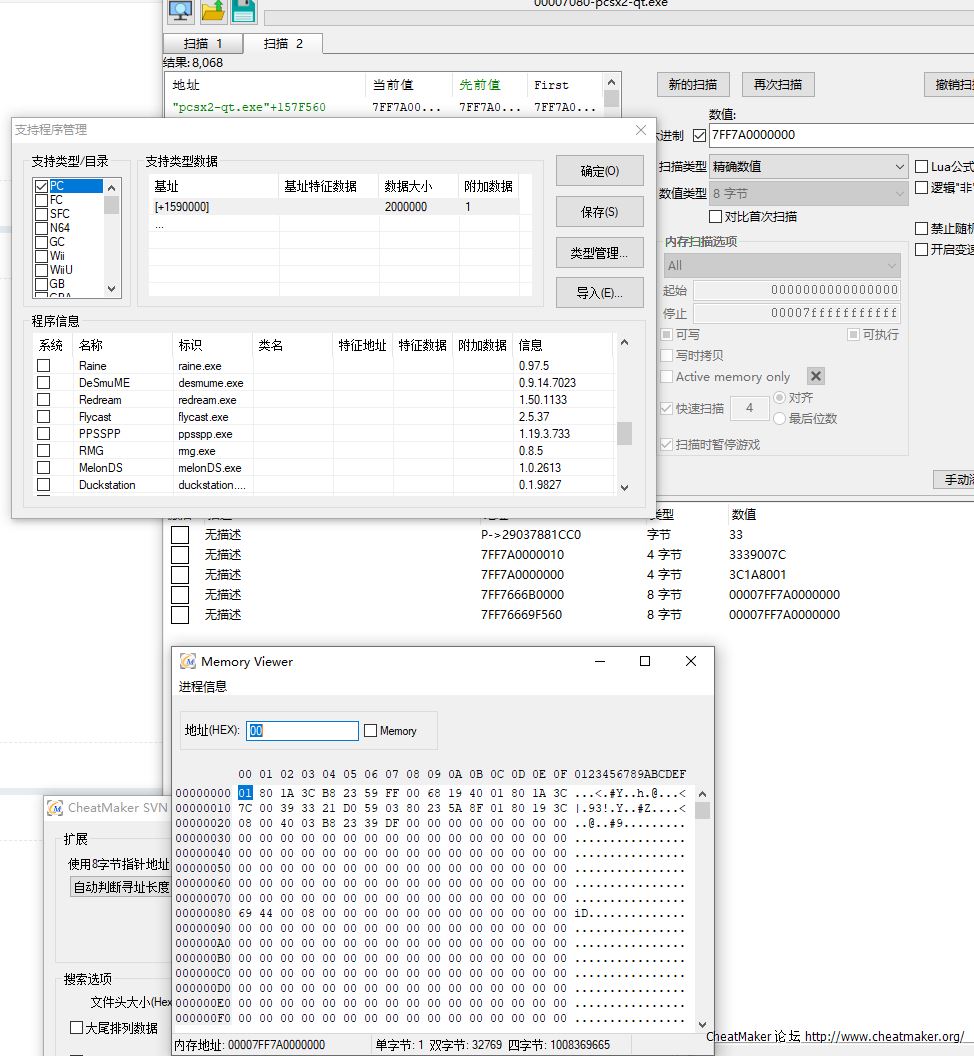Viewport: 974px width, 1056px height.
Task: Click the 地址(HEX) input field
Action: [303, 731]
